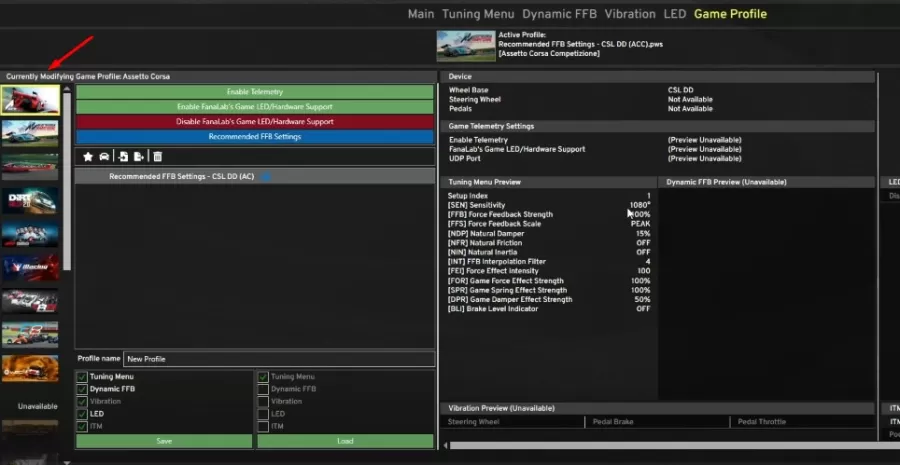Click the green Load button
The height and width of the screenshot is (465, 900).
coord(345,441)
